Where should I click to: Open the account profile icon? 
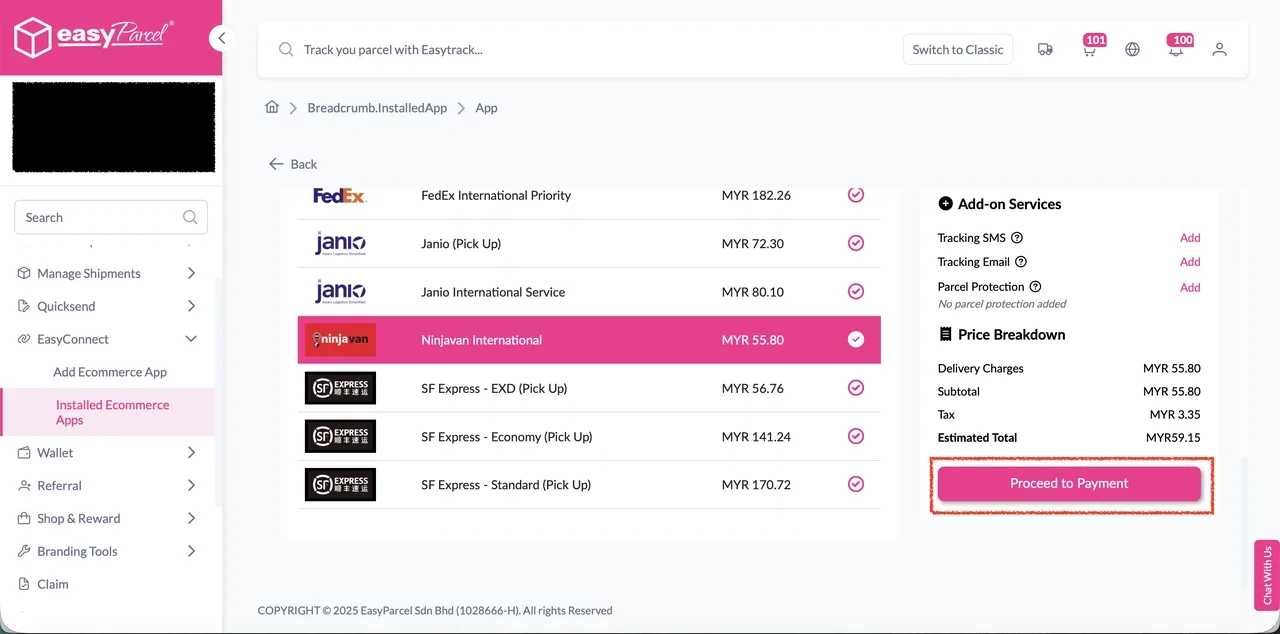click(x=1219, y=48)
